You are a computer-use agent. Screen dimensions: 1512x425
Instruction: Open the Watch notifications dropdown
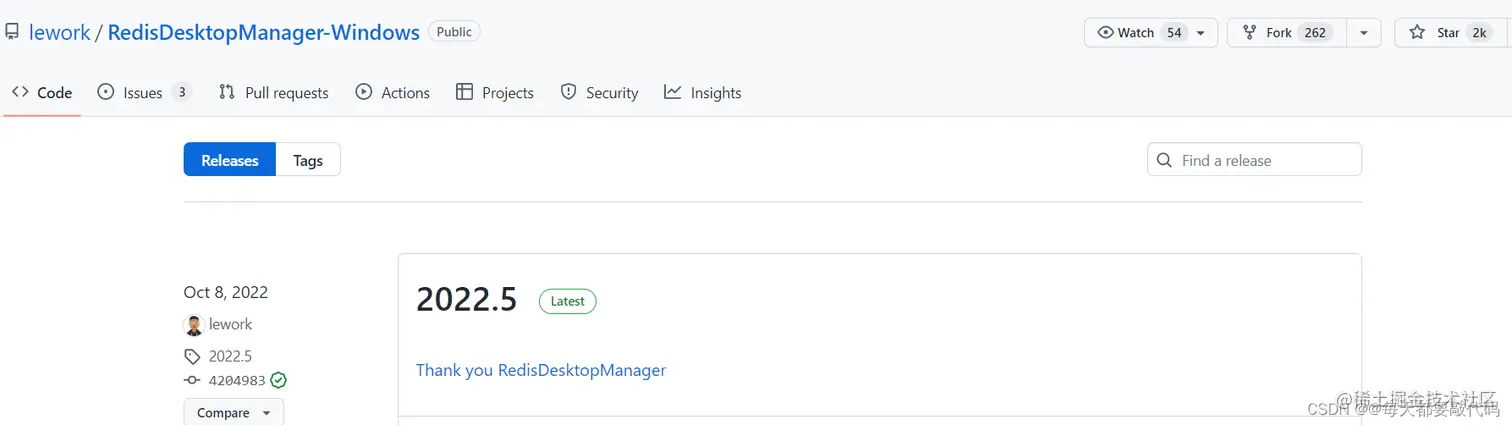click(x=1151, y=32)
